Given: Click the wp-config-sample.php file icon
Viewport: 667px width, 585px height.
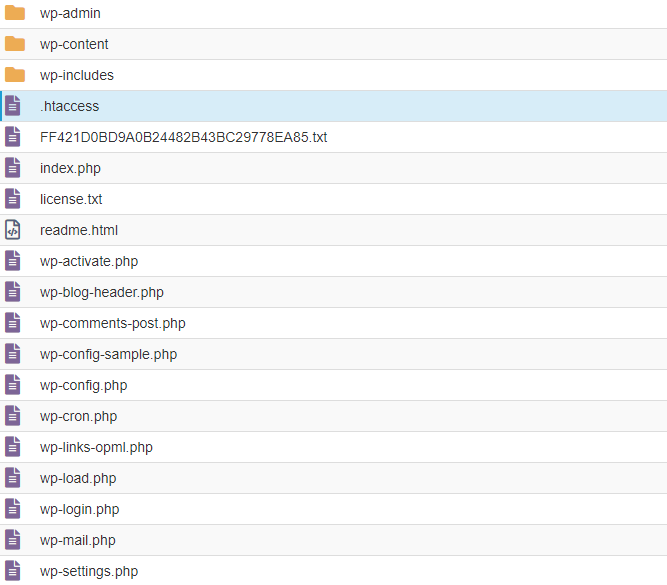Looking at the screenshot, I should click(x=13, y=354).
